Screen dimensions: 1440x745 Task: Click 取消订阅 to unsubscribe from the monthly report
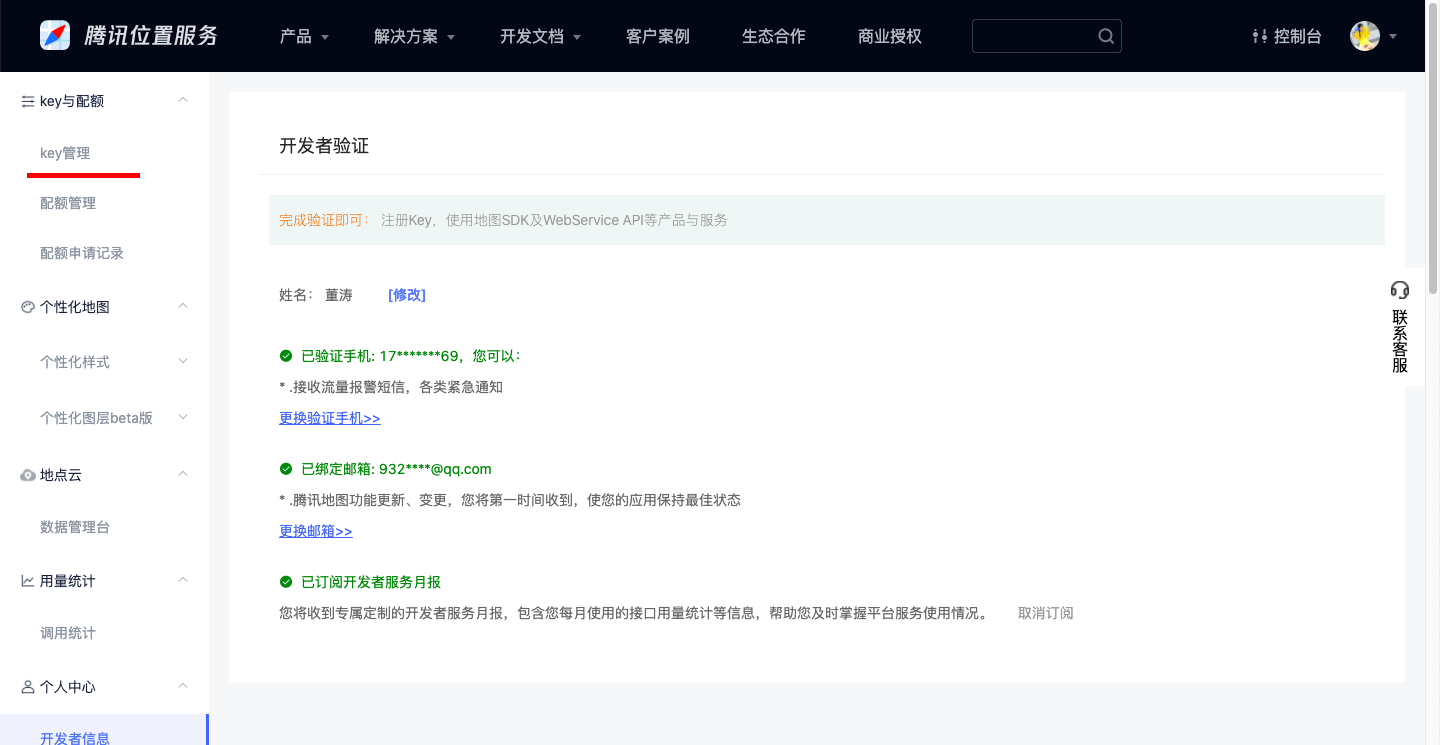point(1045,613)
